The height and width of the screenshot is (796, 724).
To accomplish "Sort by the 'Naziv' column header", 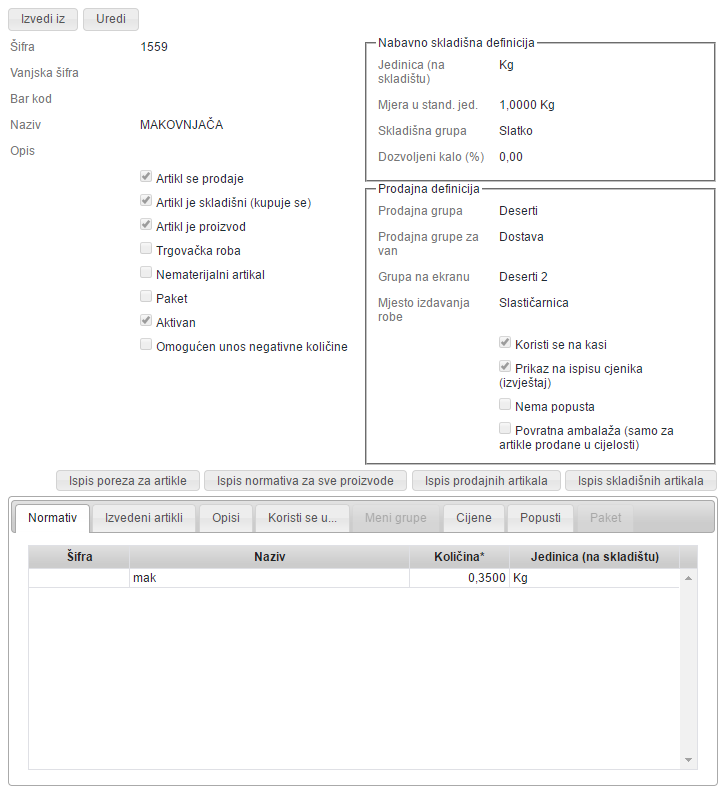I will coord(270,557).
